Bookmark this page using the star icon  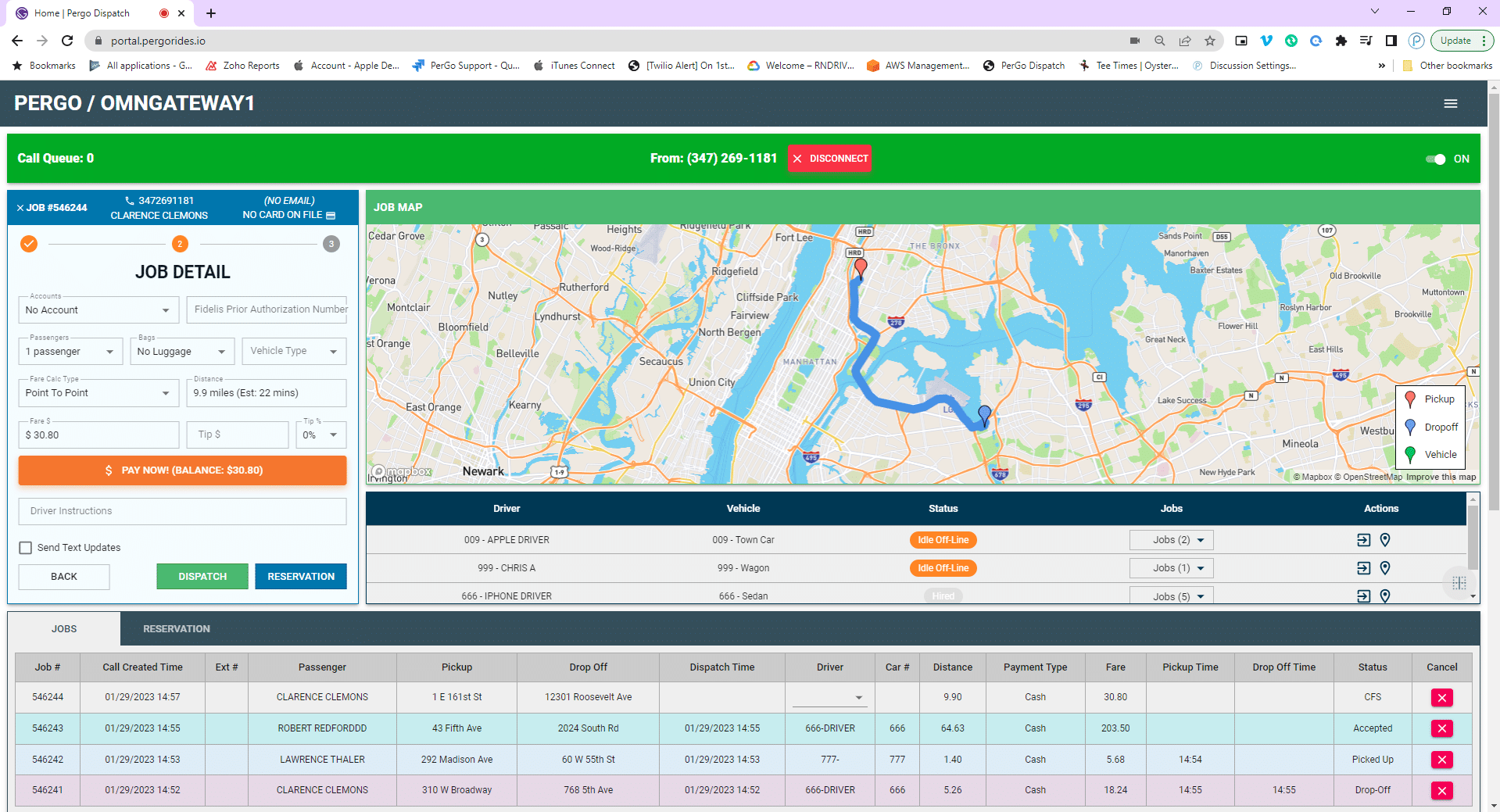tap(1209, 41)
